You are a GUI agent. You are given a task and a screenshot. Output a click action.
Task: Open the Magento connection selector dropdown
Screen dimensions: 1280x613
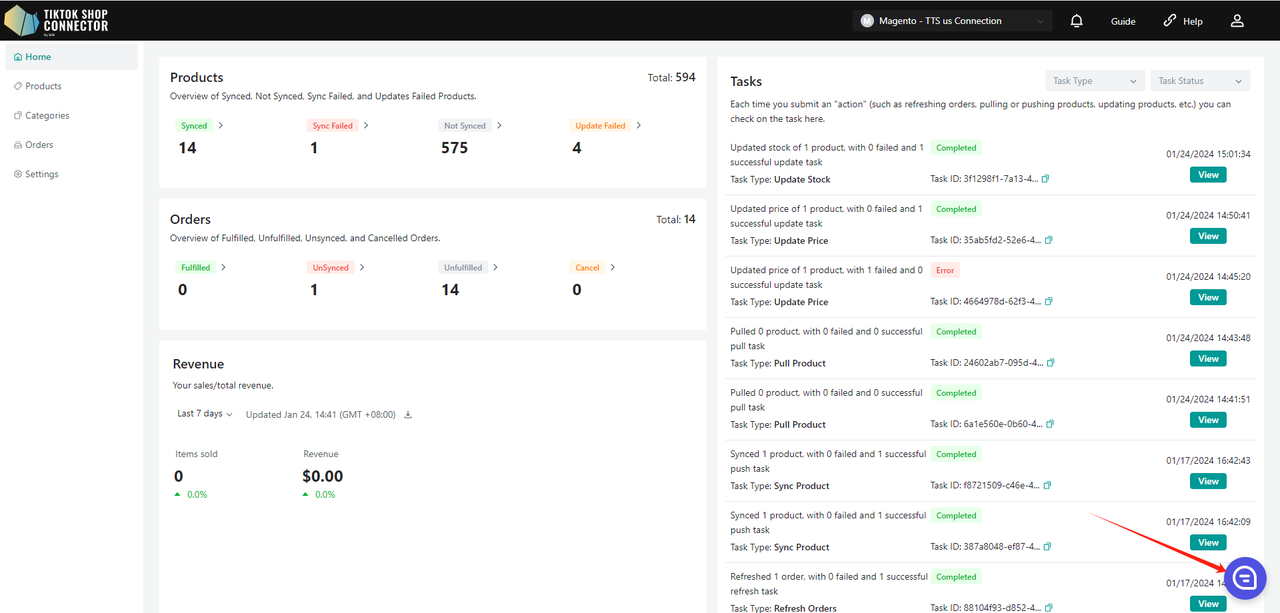click(952, 21)
